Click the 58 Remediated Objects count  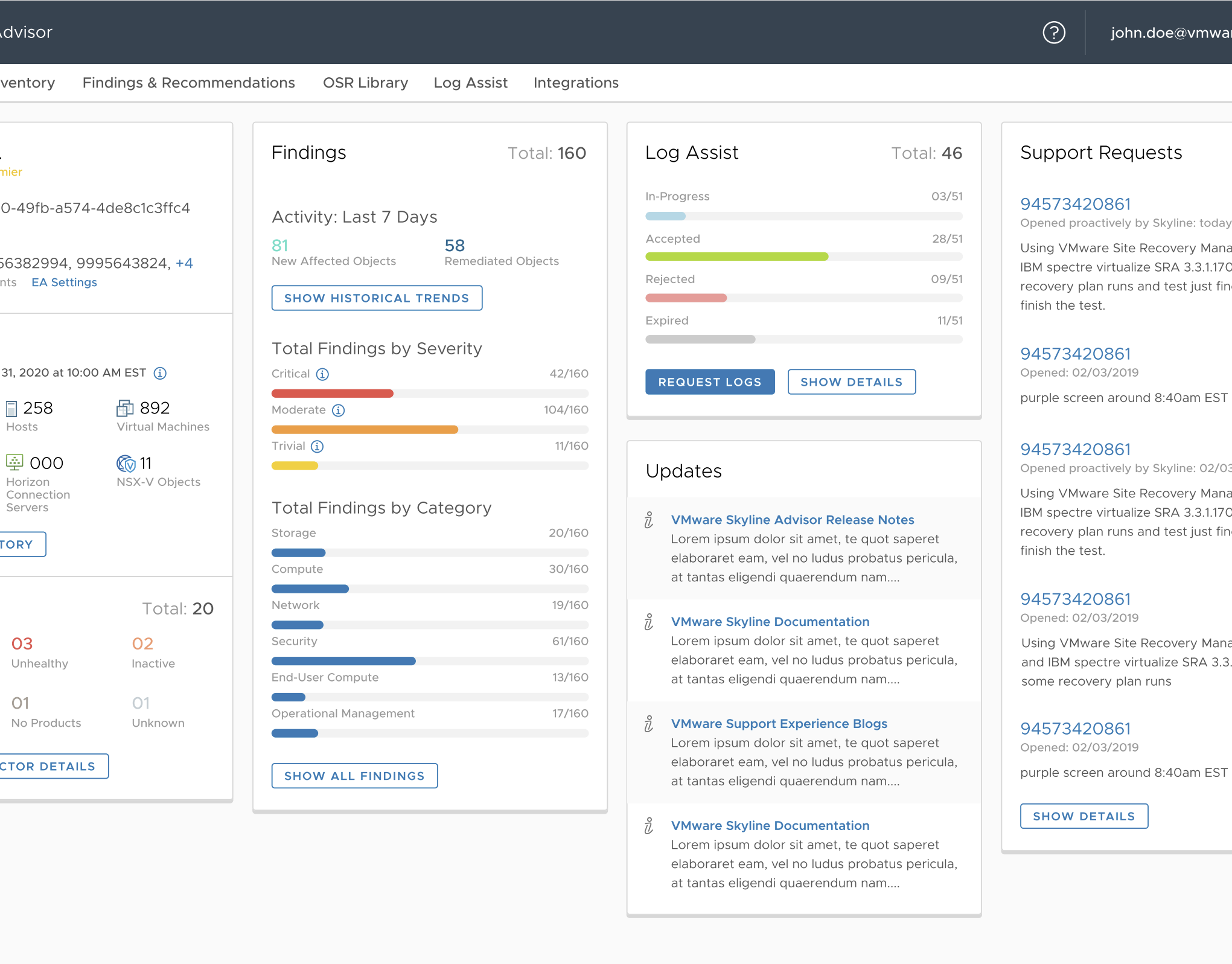tap(455, 246)
